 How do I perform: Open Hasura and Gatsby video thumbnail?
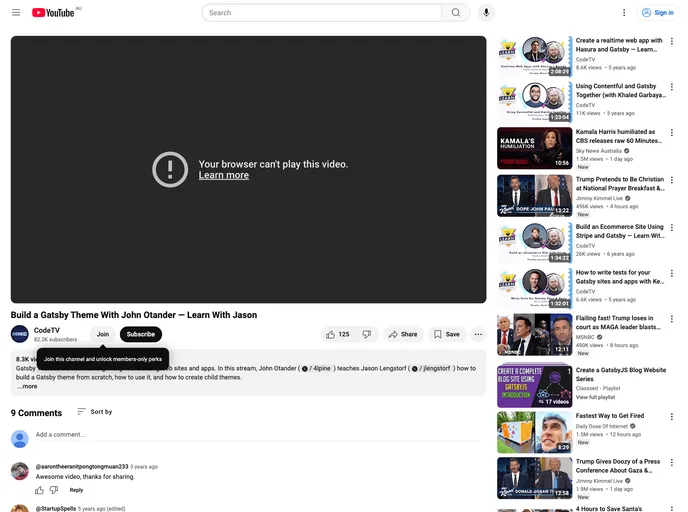point(534,57)
